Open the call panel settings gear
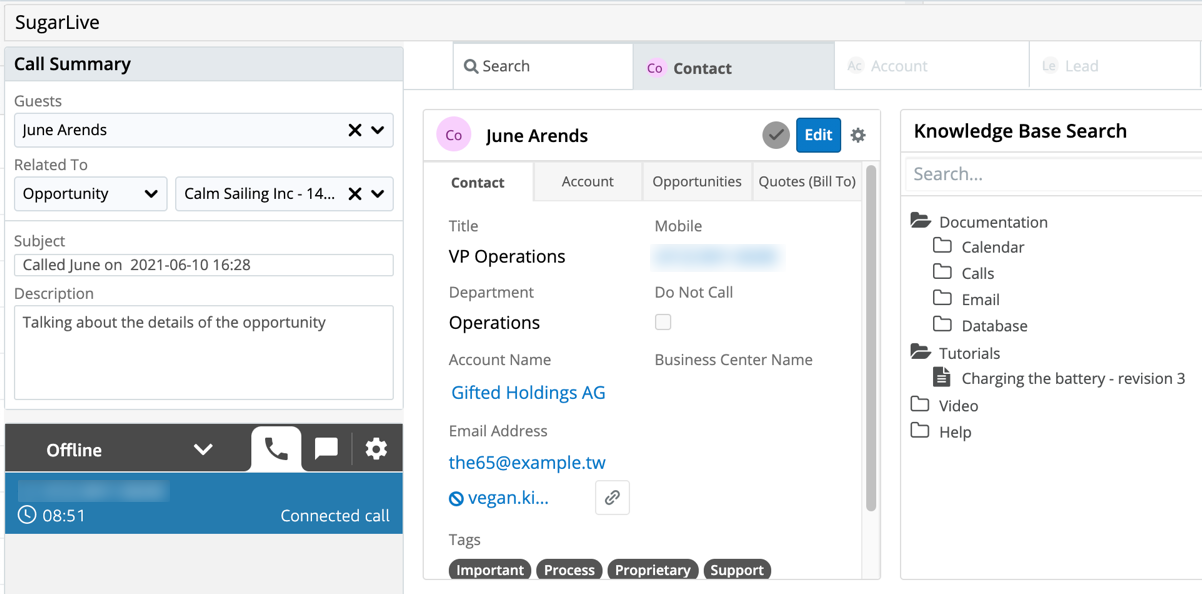Viewport: 1202px width, 594px height. click(x=376, y=449)
